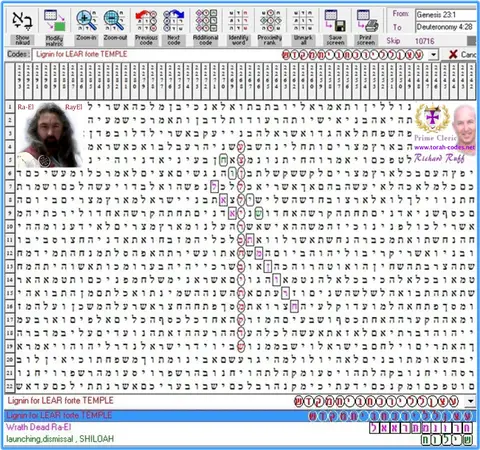Select the Wrath Dead Ra-El code row

coord(239,427)
